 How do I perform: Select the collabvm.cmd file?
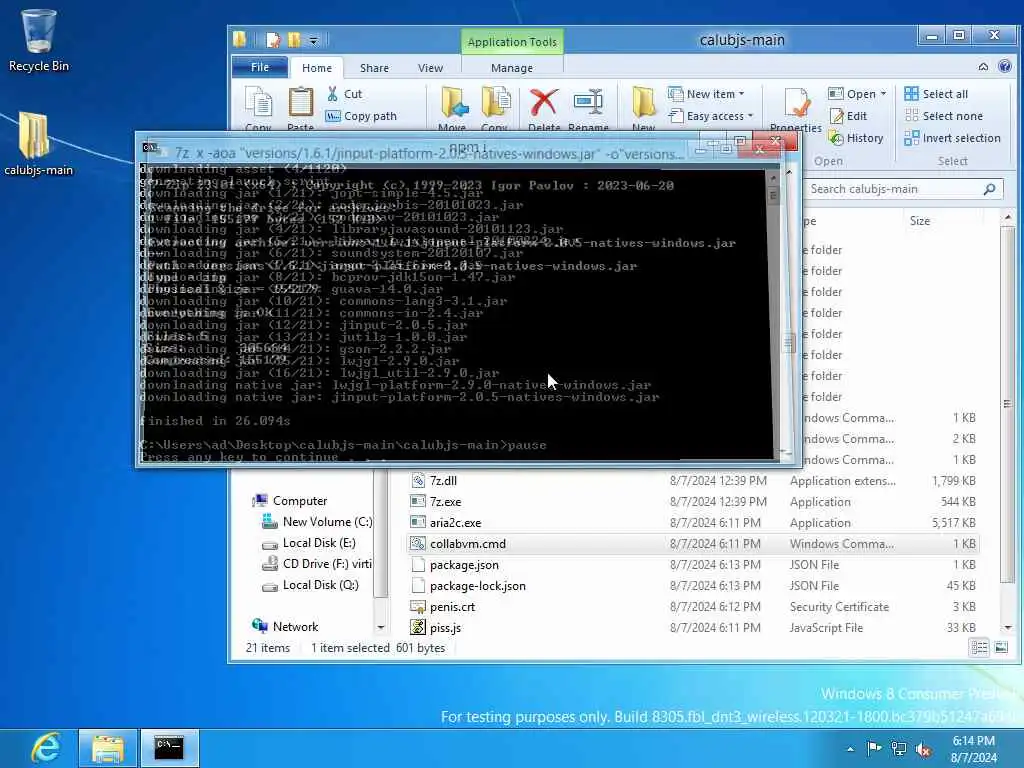[692, 543]
